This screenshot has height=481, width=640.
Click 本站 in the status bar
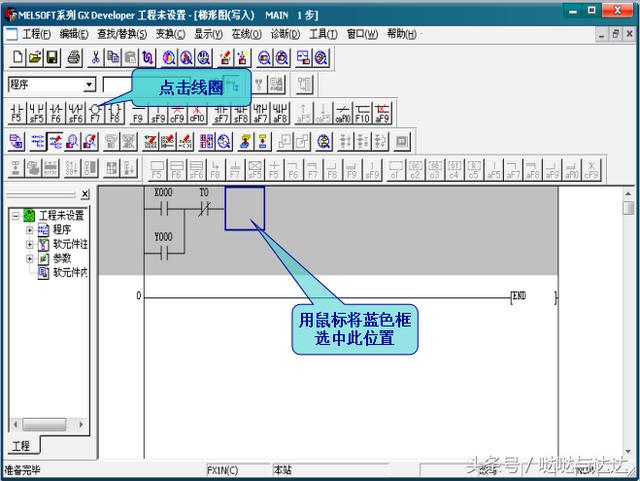click(x=282, y=470)
